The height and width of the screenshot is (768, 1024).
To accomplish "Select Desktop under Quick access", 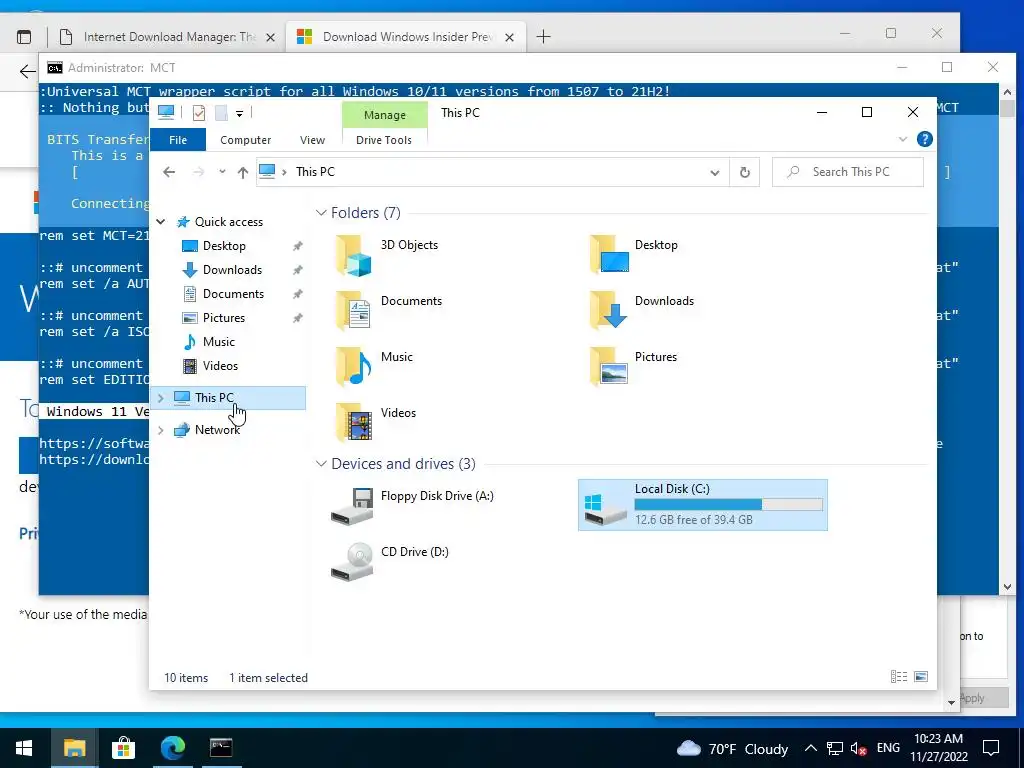I will (x=224, y=246).
